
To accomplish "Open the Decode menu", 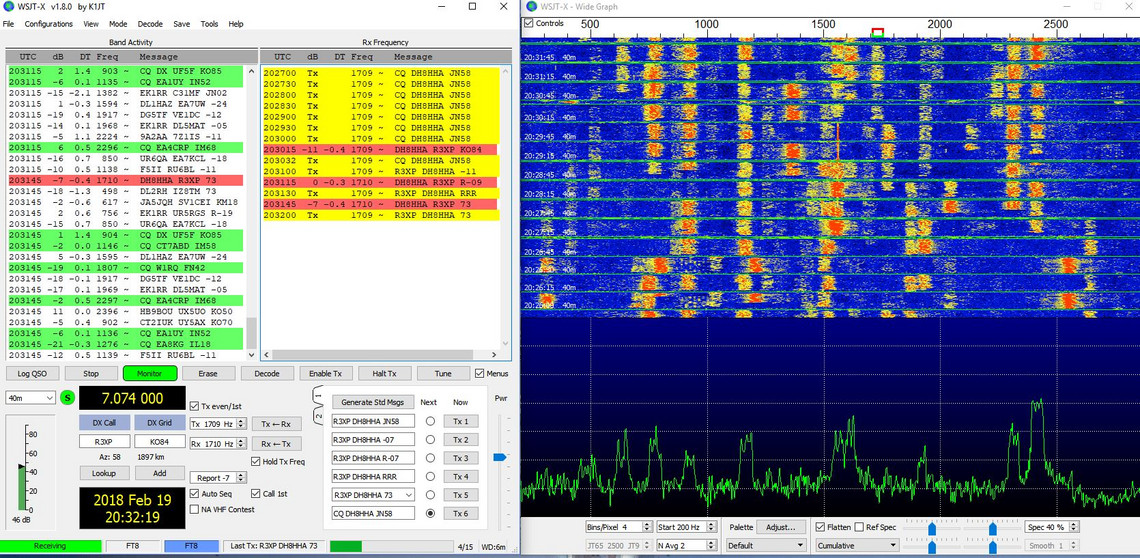I will 150,23.
